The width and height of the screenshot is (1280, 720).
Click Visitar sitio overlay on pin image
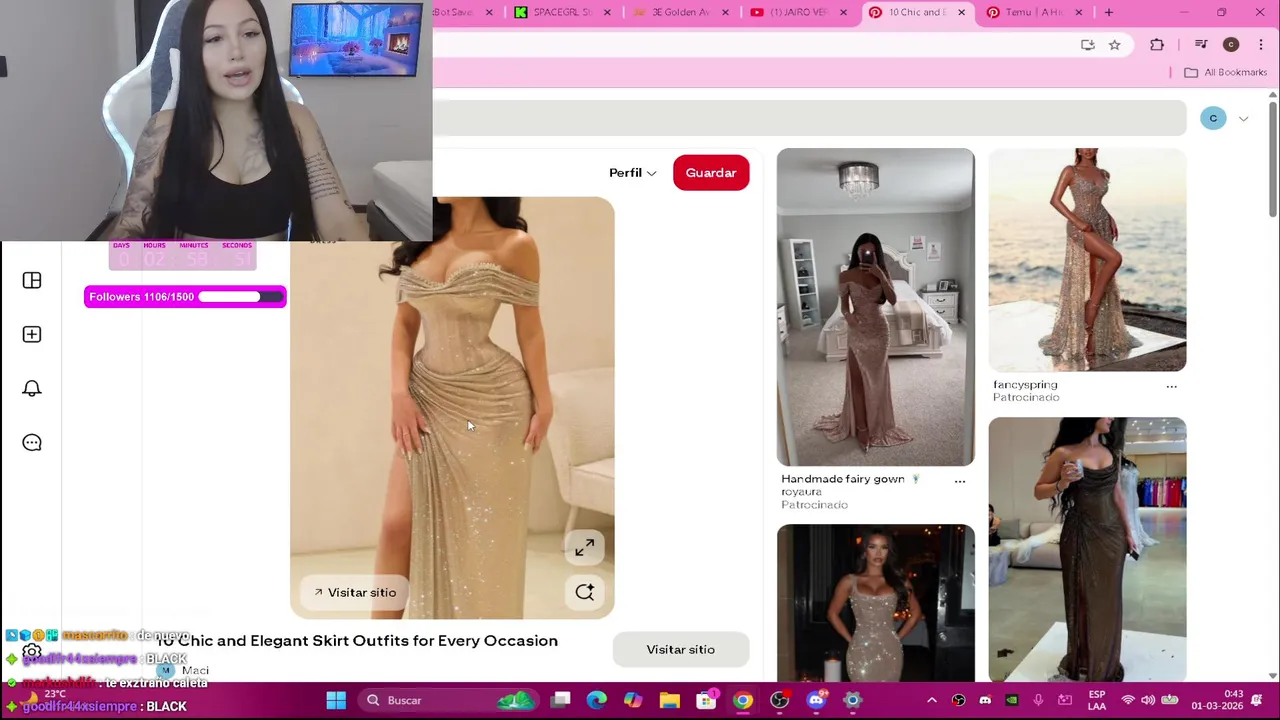pyautogui.click(x=355, y=592)
